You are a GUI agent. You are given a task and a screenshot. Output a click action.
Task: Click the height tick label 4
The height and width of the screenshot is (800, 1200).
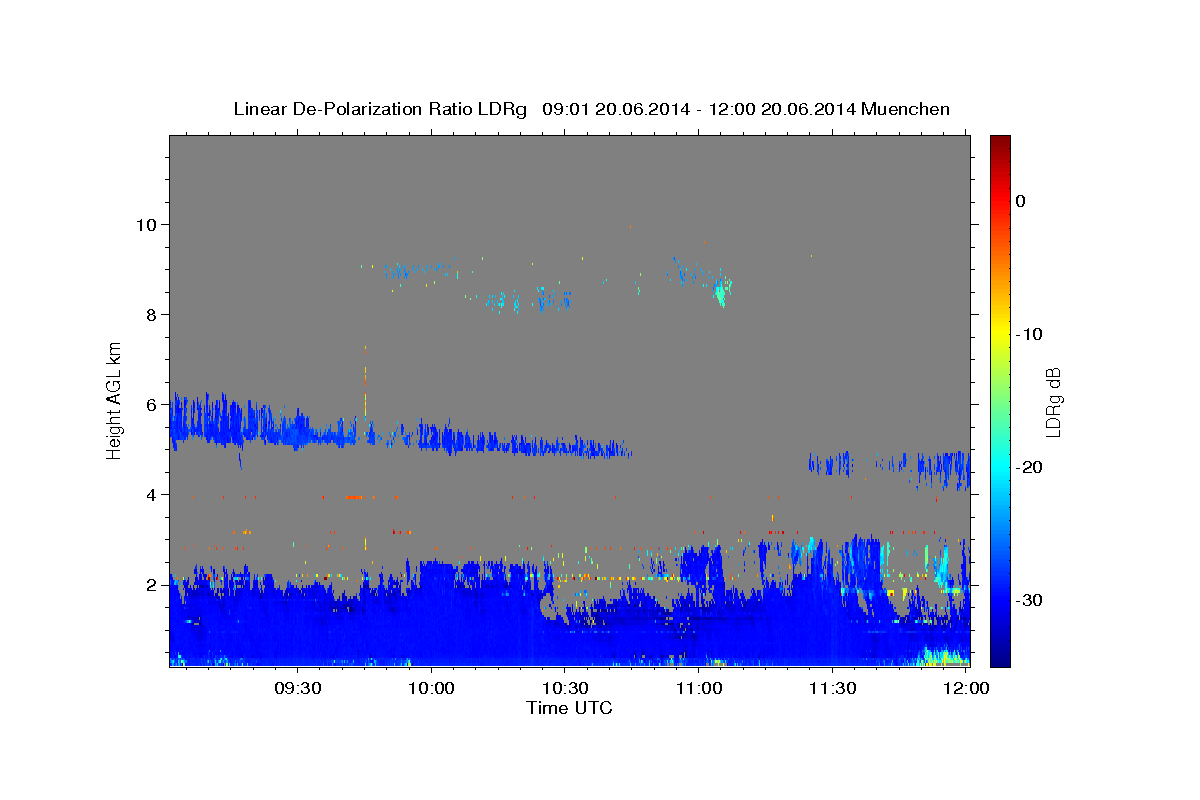click(152, 494)
